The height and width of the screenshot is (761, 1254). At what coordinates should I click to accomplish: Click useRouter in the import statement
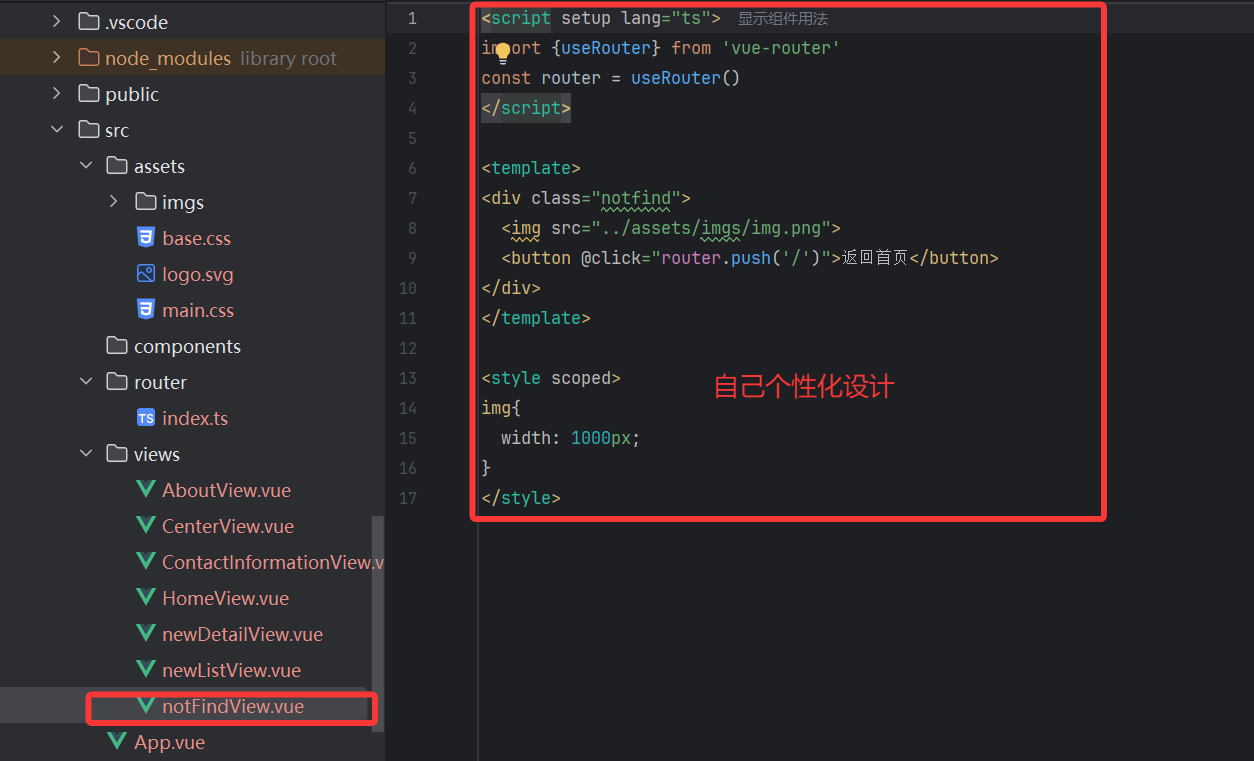(606, 48)
